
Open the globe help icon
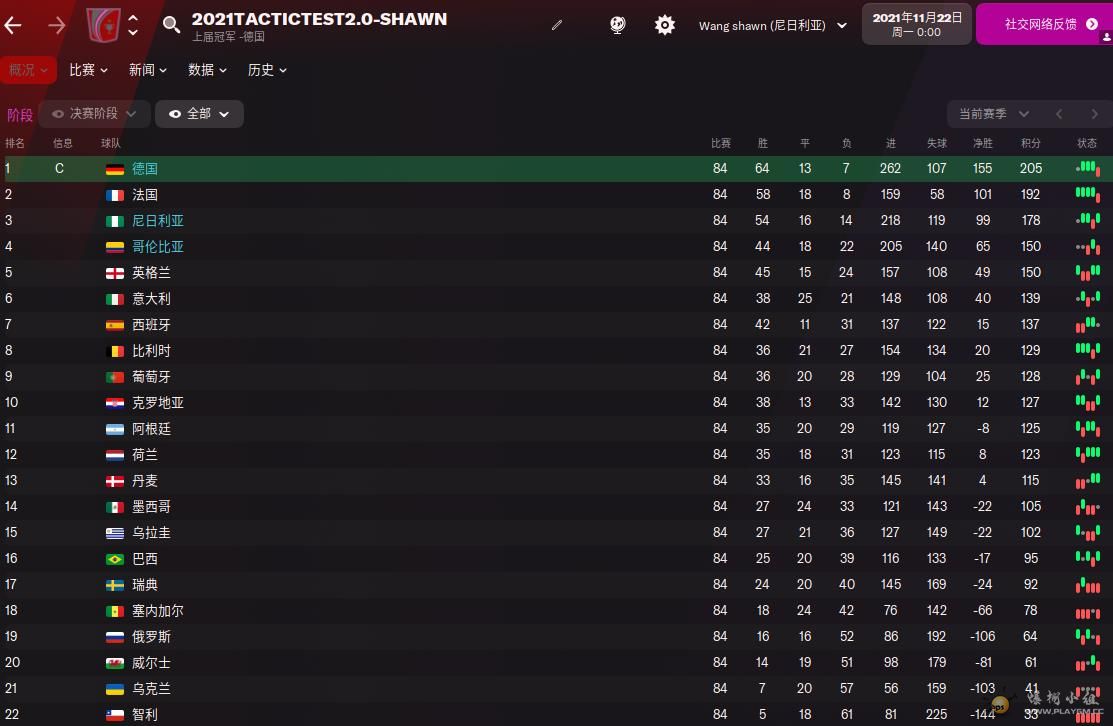pos(618,25)
